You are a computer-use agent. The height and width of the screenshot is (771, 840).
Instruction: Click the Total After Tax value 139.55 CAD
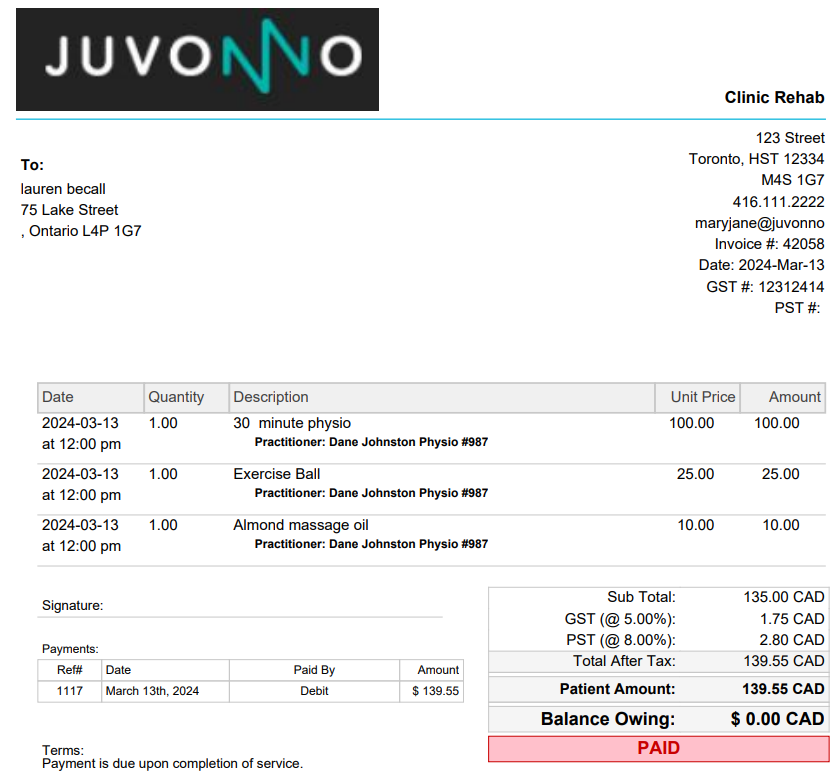[x=783, y=661]
